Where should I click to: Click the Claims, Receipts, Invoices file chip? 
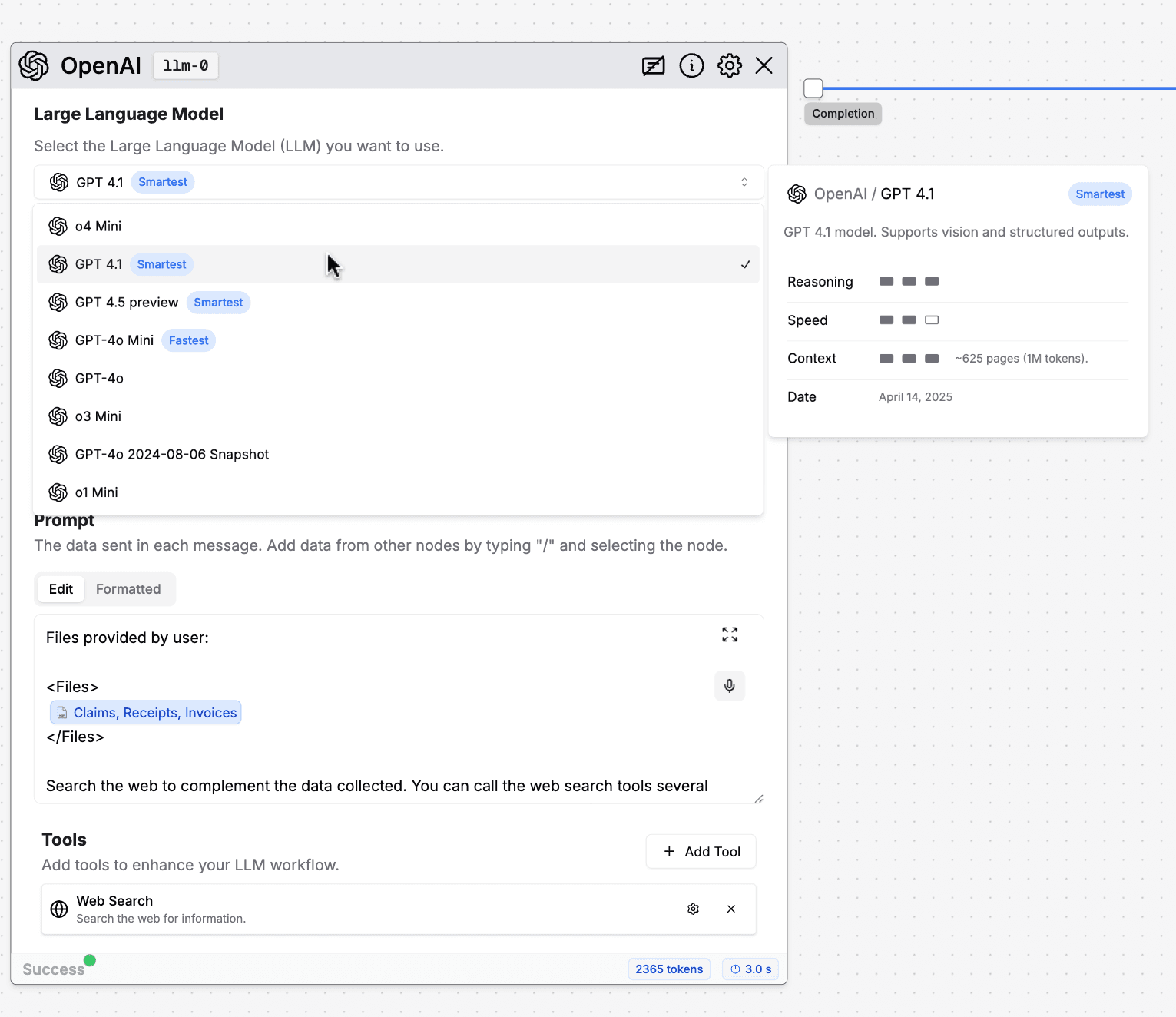[146, 713]
